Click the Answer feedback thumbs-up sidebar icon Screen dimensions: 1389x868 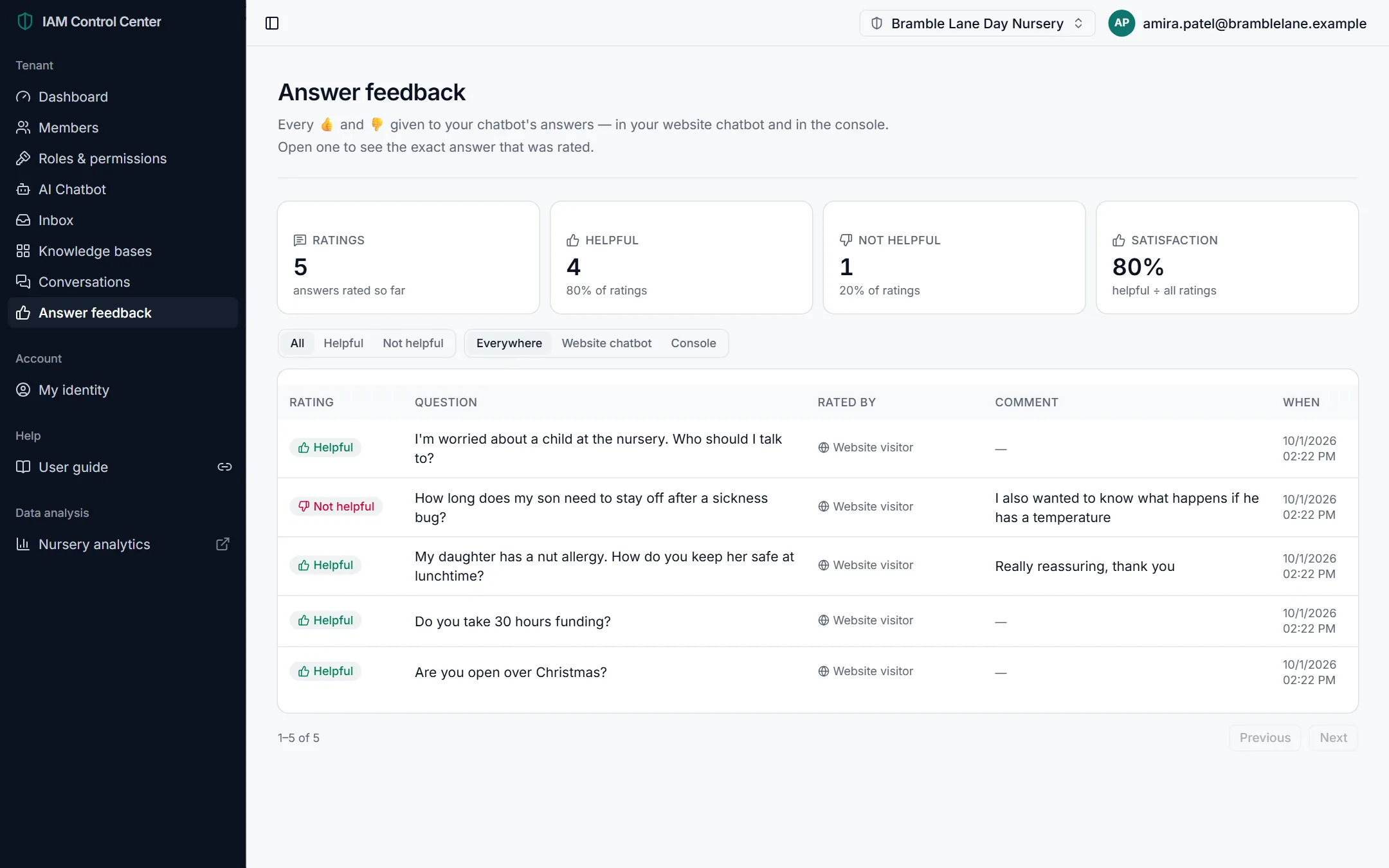(x=23, y=312)
